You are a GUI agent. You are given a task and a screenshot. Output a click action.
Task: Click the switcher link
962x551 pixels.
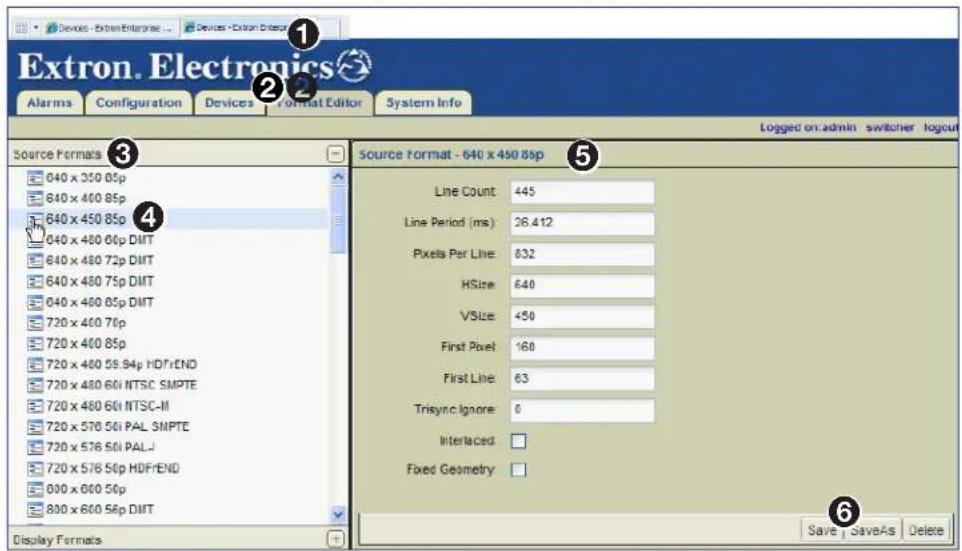point(890,127)
